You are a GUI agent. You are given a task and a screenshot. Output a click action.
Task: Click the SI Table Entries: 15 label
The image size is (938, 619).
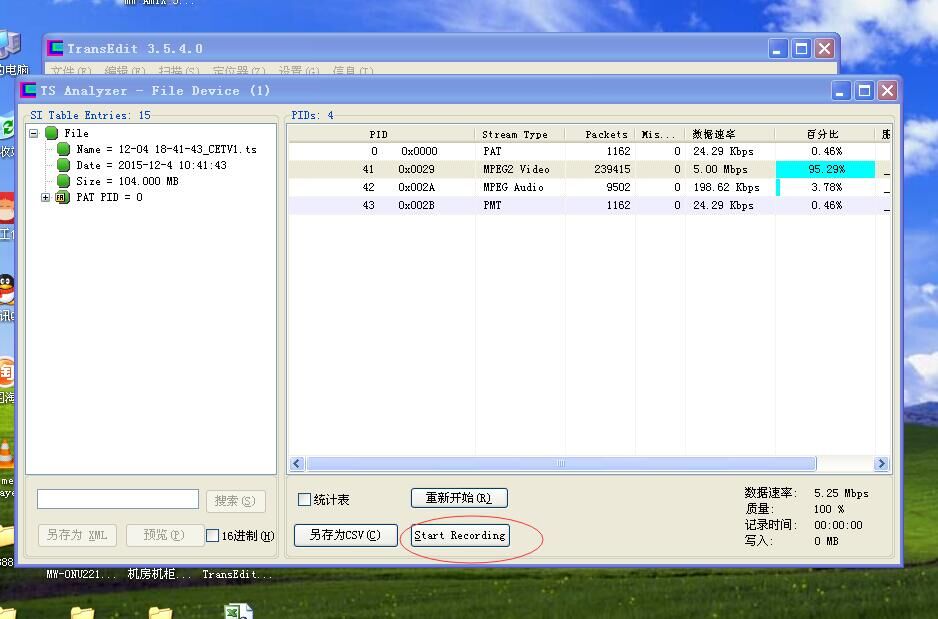(90, 115)
